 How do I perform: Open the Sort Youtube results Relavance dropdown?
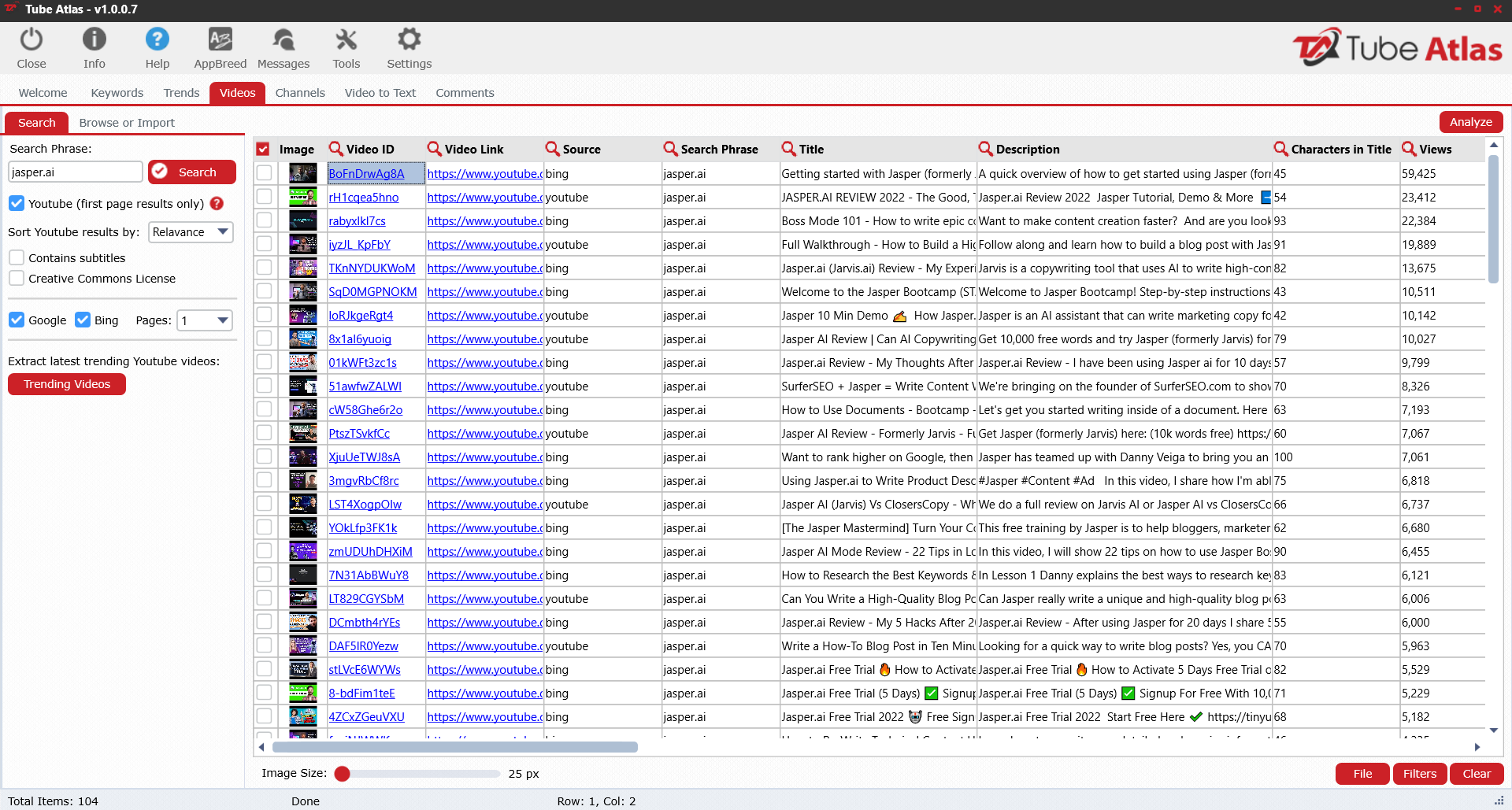(191, 232)
